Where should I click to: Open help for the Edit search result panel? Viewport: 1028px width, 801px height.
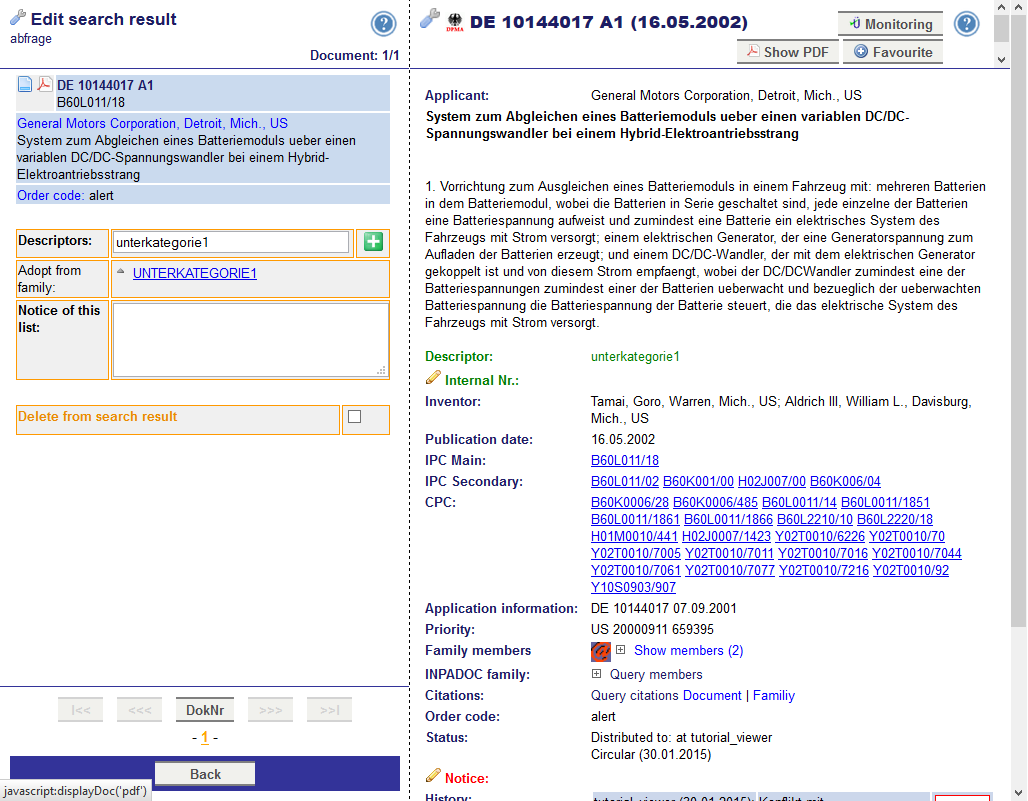point(384,24)
